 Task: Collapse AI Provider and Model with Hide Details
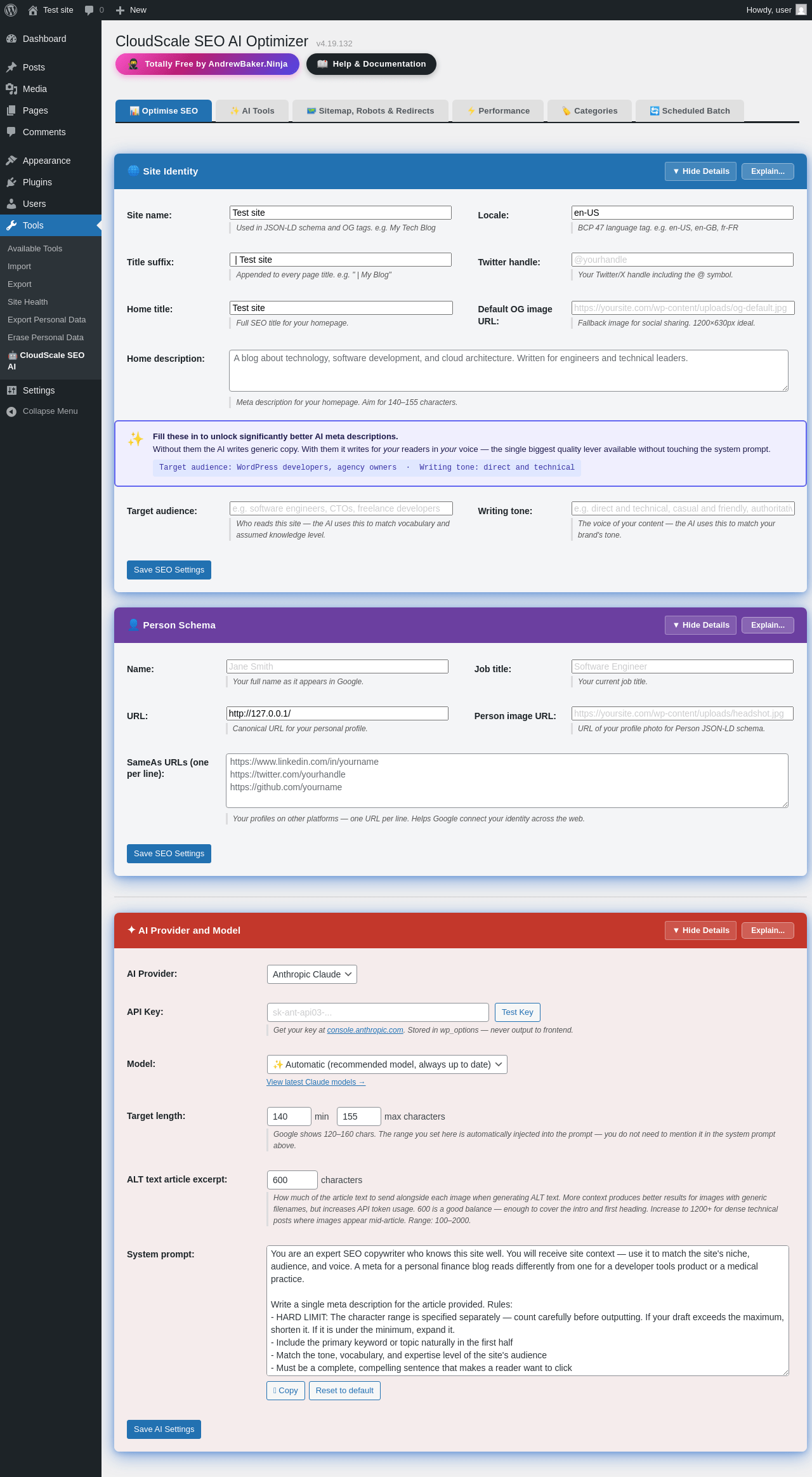point(700,931)
